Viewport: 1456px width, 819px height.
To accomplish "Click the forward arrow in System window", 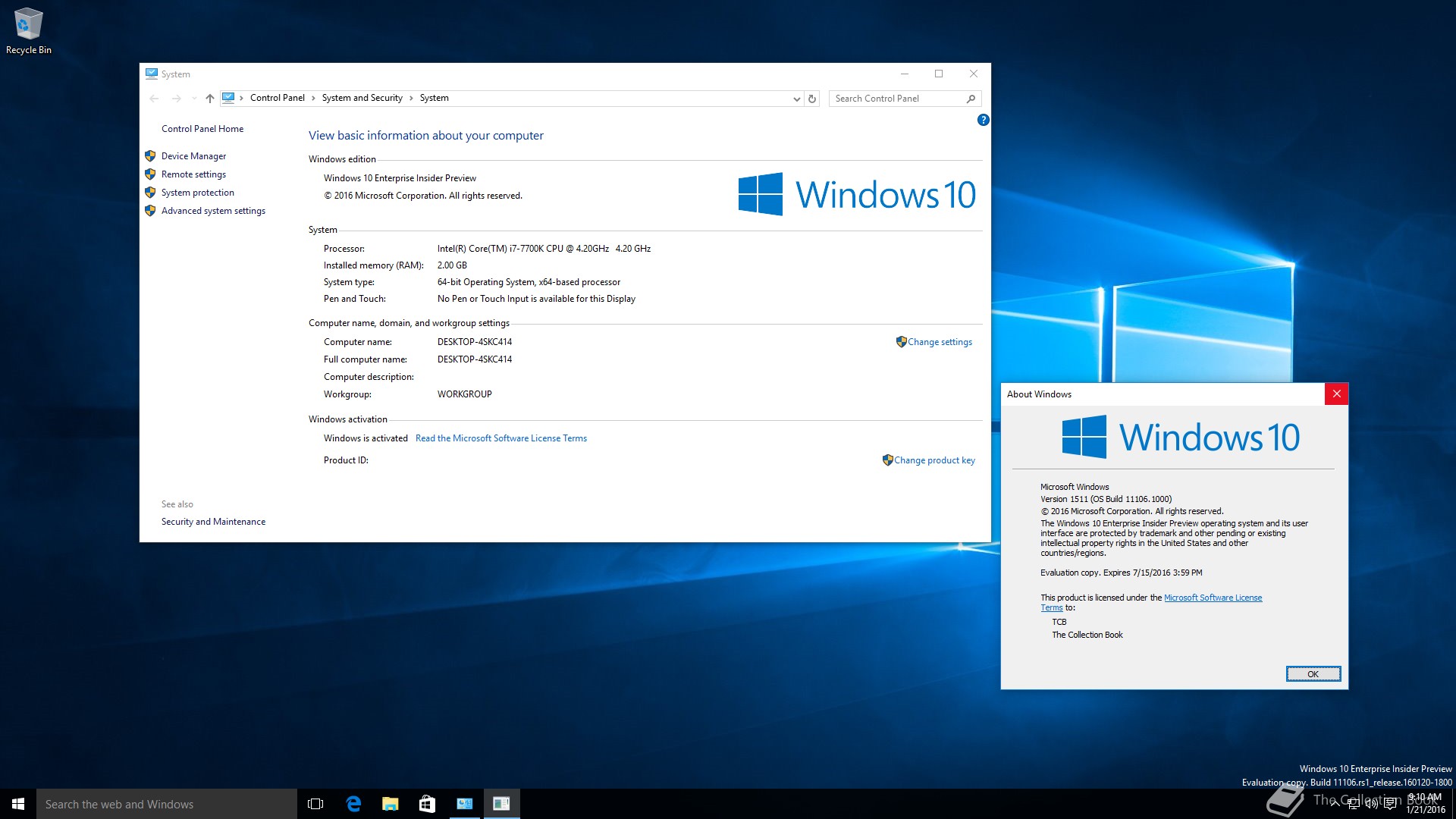I will pos(176,99).
